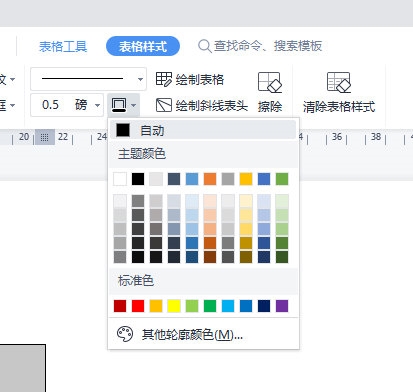
Task: Click the search magnifier icon
Action: (204, 46)
